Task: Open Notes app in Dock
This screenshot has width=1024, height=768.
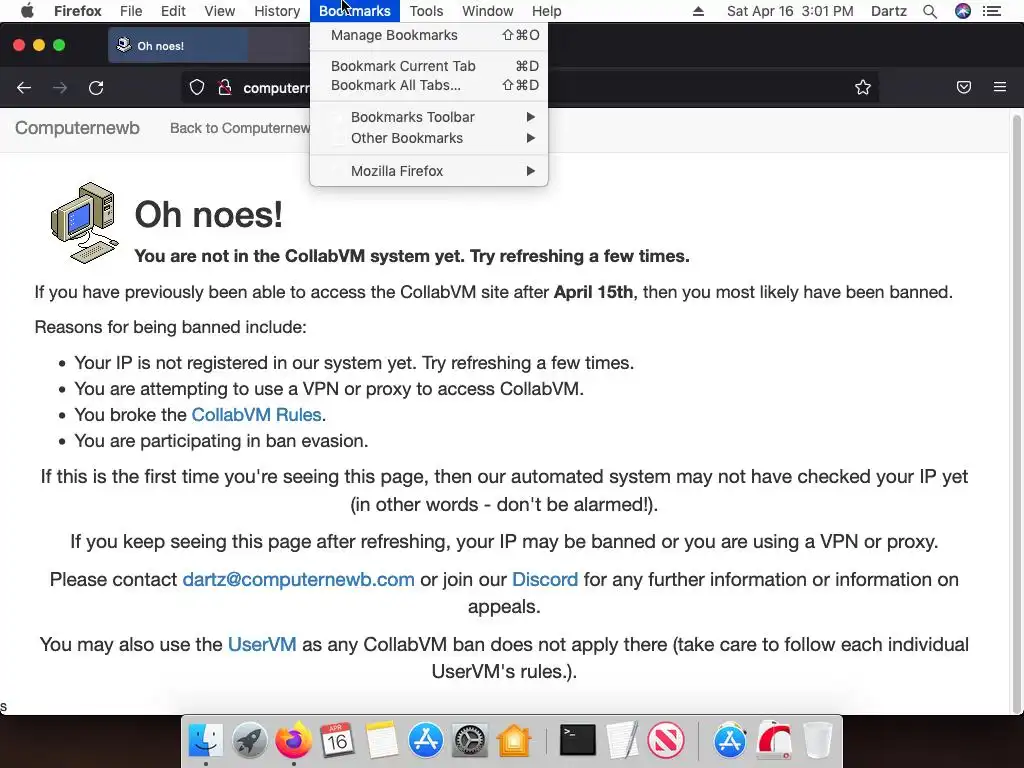Action: tap(381, 741)
